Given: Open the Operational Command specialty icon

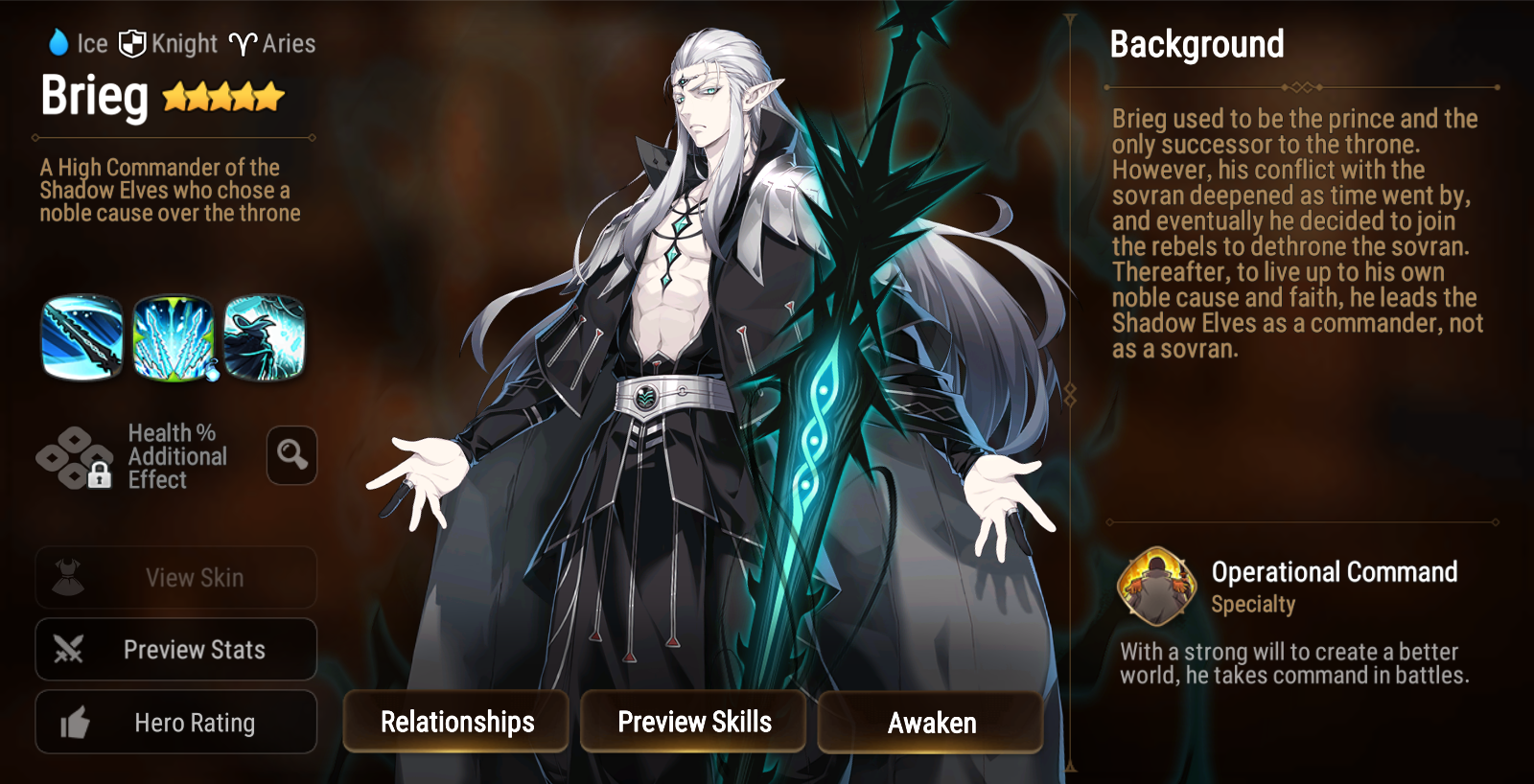Looking at the screenshot, I should 1157,586.
